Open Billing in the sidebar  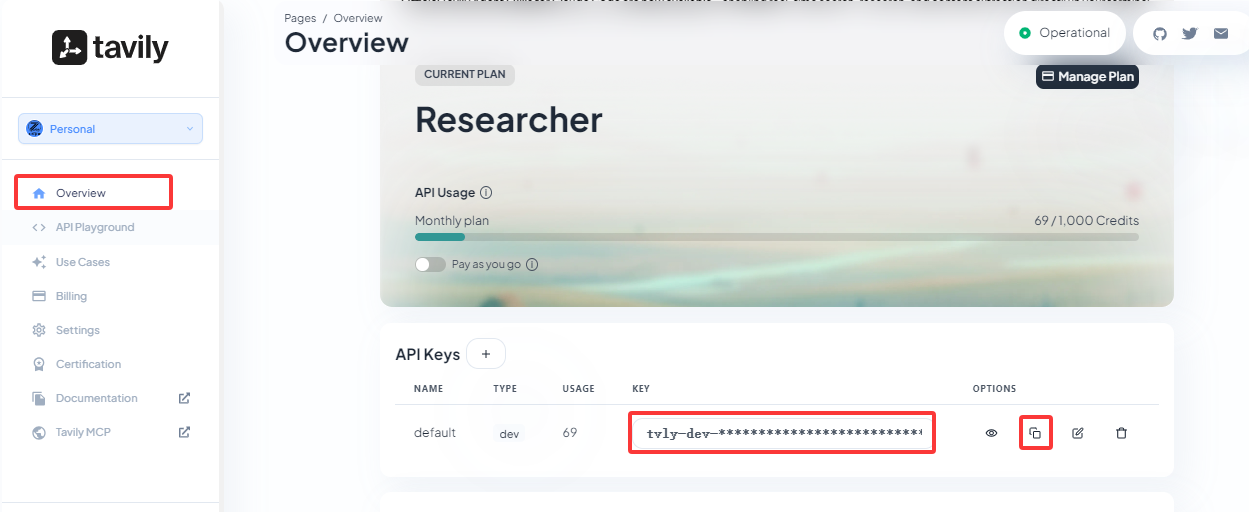(x=71, y=296)
